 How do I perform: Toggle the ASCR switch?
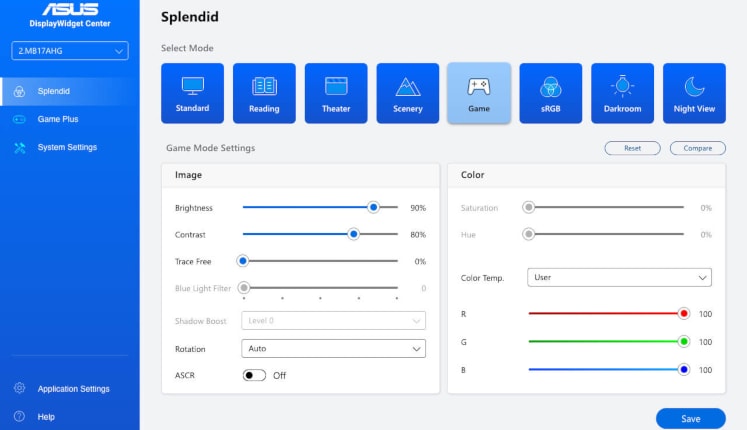(x=254, y=375)
